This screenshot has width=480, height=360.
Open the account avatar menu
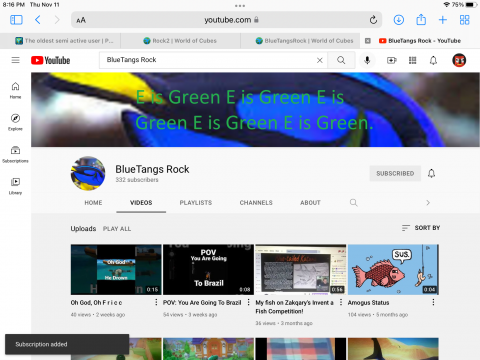(x=459, y=60)
